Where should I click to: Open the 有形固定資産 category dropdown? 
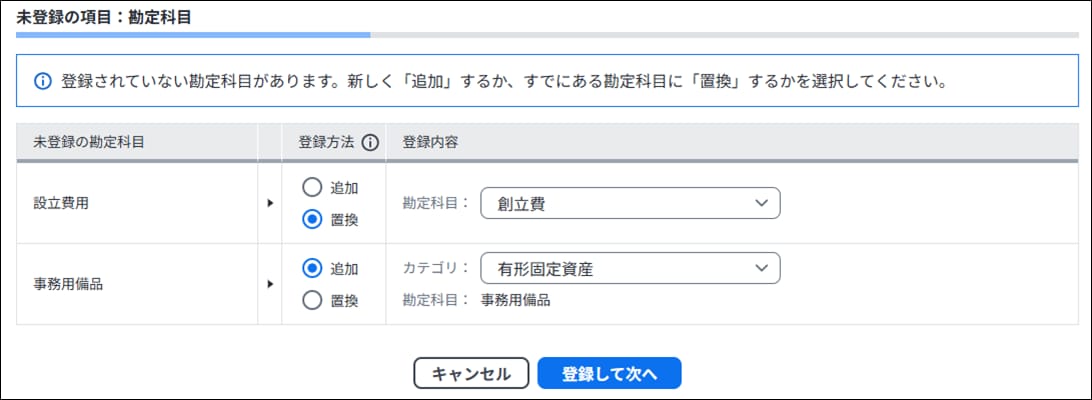tap(630, 268)
